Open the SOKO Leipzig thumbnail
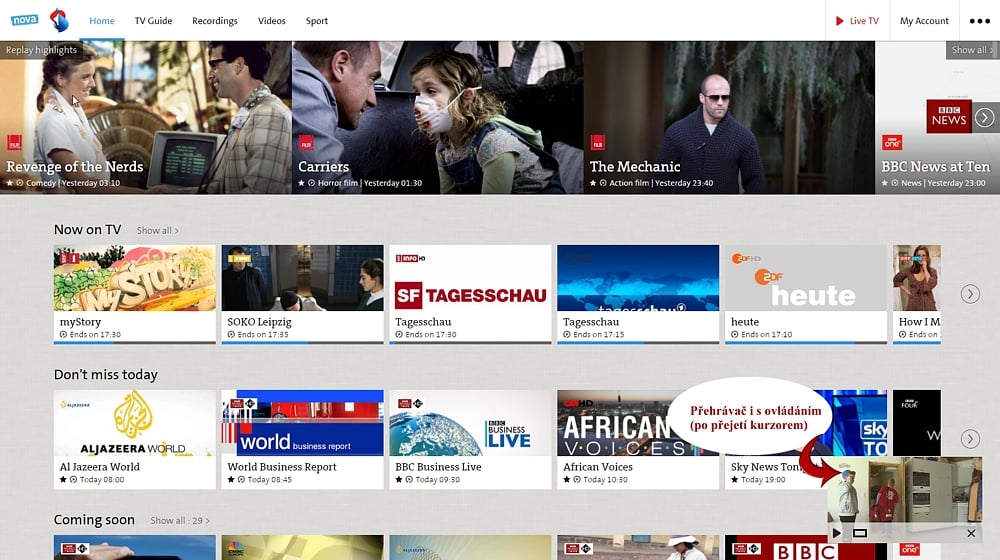Screen dimensions: 1000x560 (x=302, y=278)
